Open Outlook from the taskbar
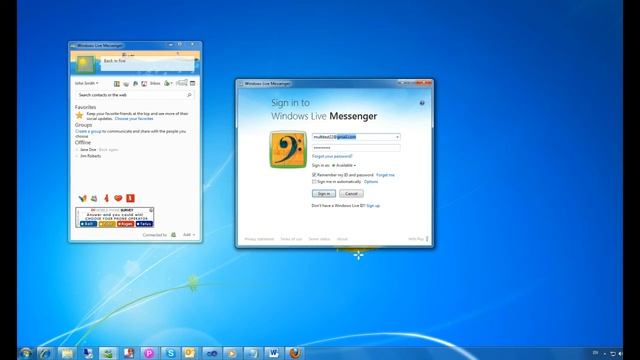The height and width of the screenshot is (360, 640). [190, 353]
